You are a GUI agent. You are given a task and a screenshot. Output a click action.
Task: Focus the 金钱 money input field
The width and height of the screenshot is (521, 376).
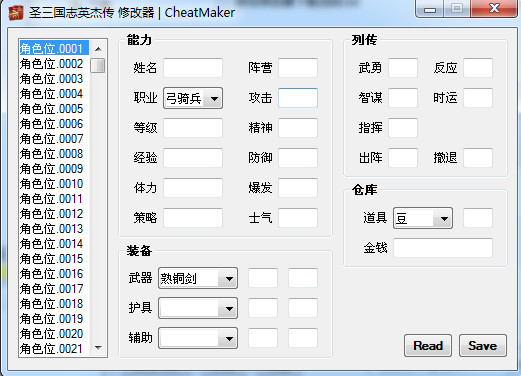point(443,248)
